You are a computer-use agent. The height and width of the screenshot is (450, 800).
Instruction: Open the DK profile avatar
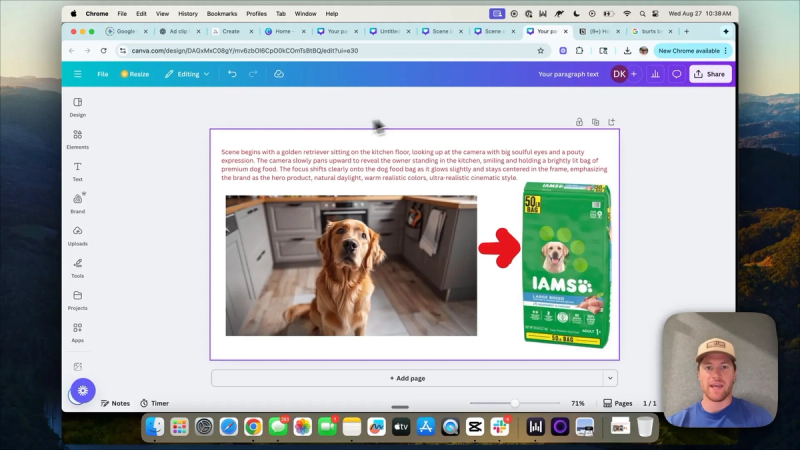click(619, 74)
